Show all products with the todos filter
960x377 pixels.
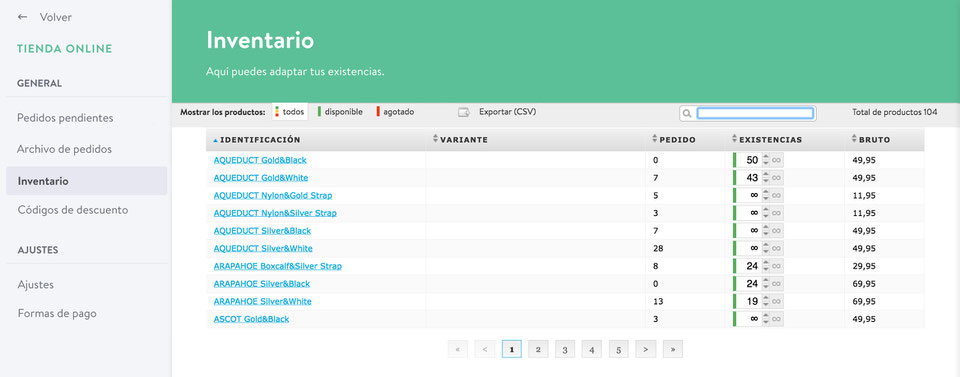[x=289, y=112]
